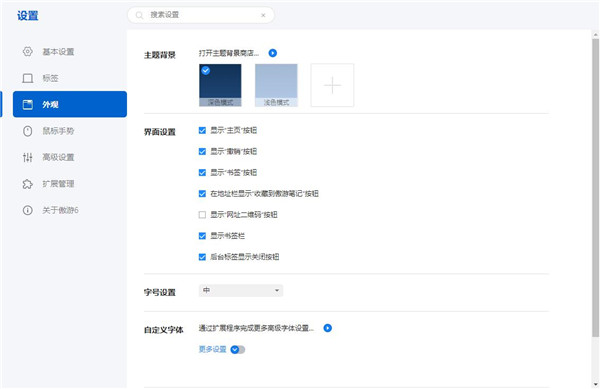Viewport: 600px width, 389px height.
Task: Click the tab icon beside 标签
Action: [28, 78]
